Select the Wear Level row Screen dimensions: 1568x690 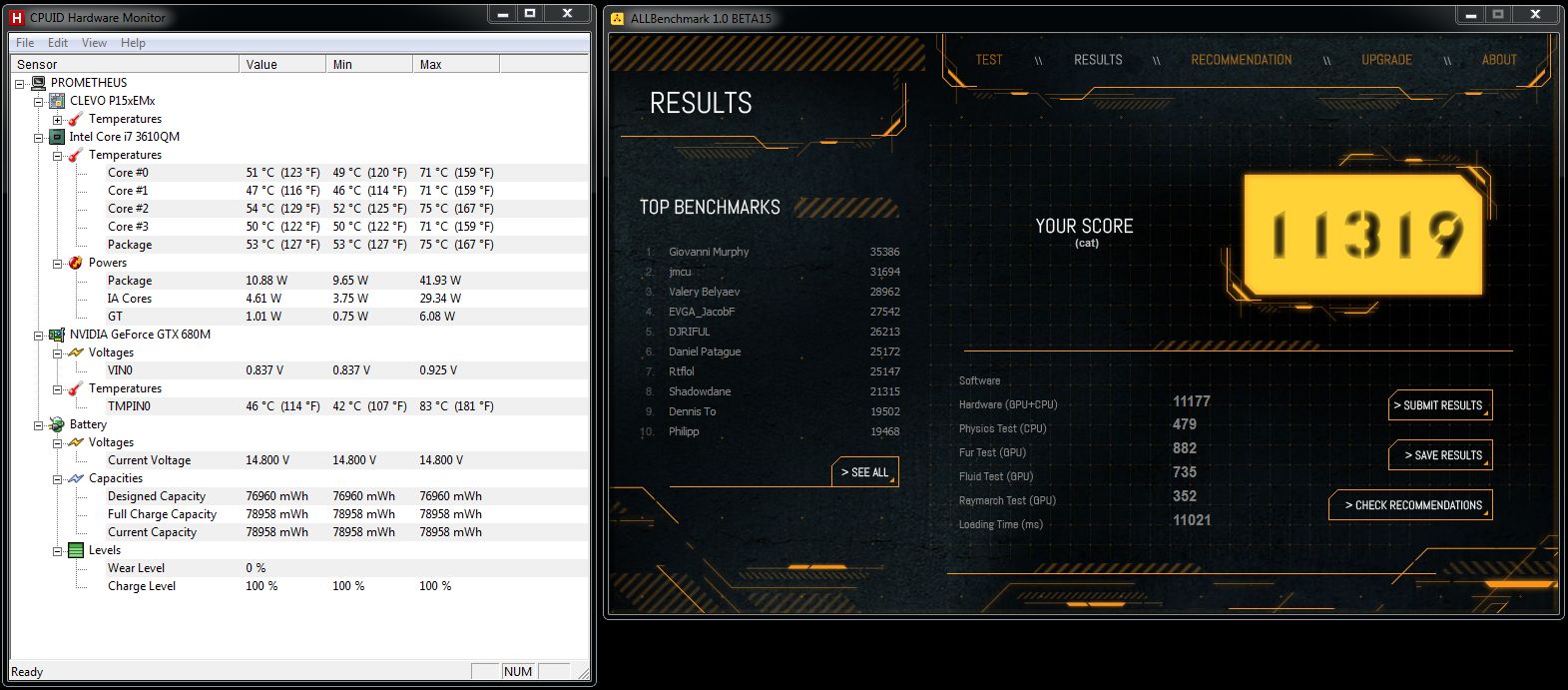pos(299,568)
